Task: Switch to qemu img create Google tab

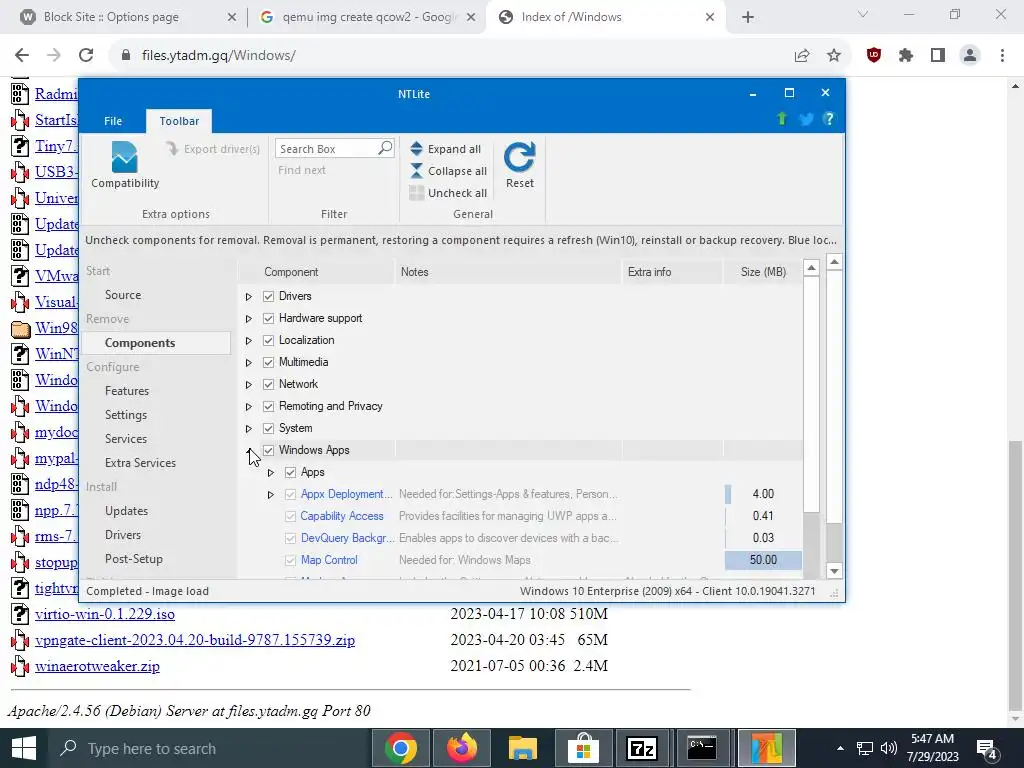Action: pyautogui.click(x=367, y=17)
